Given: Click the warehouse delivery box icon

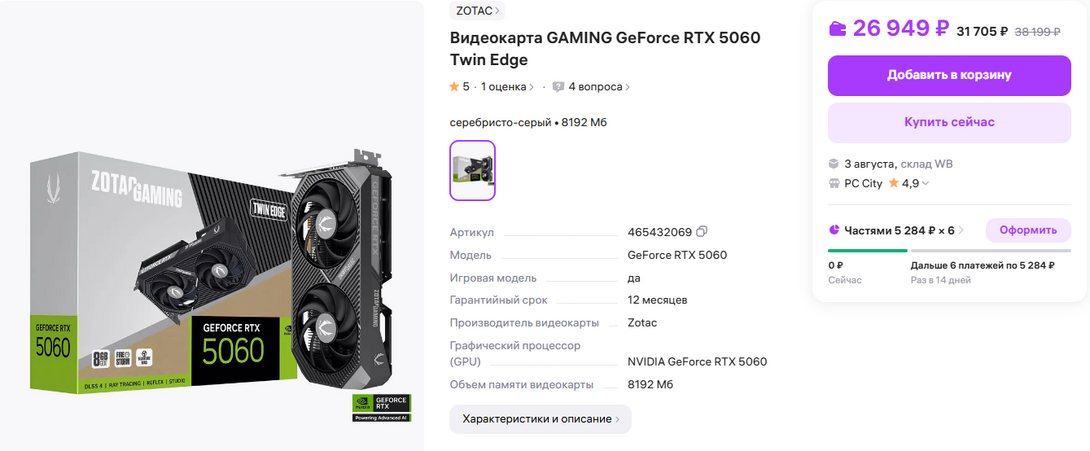Looking at the screenshot, I should [833, 165].
